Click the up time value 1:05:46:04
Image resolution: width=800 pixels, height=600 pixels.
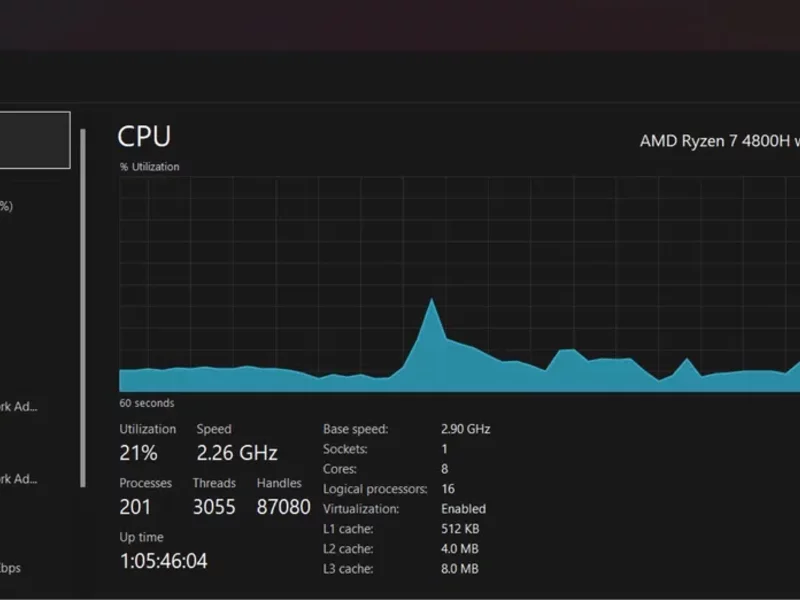click(163, 561)
